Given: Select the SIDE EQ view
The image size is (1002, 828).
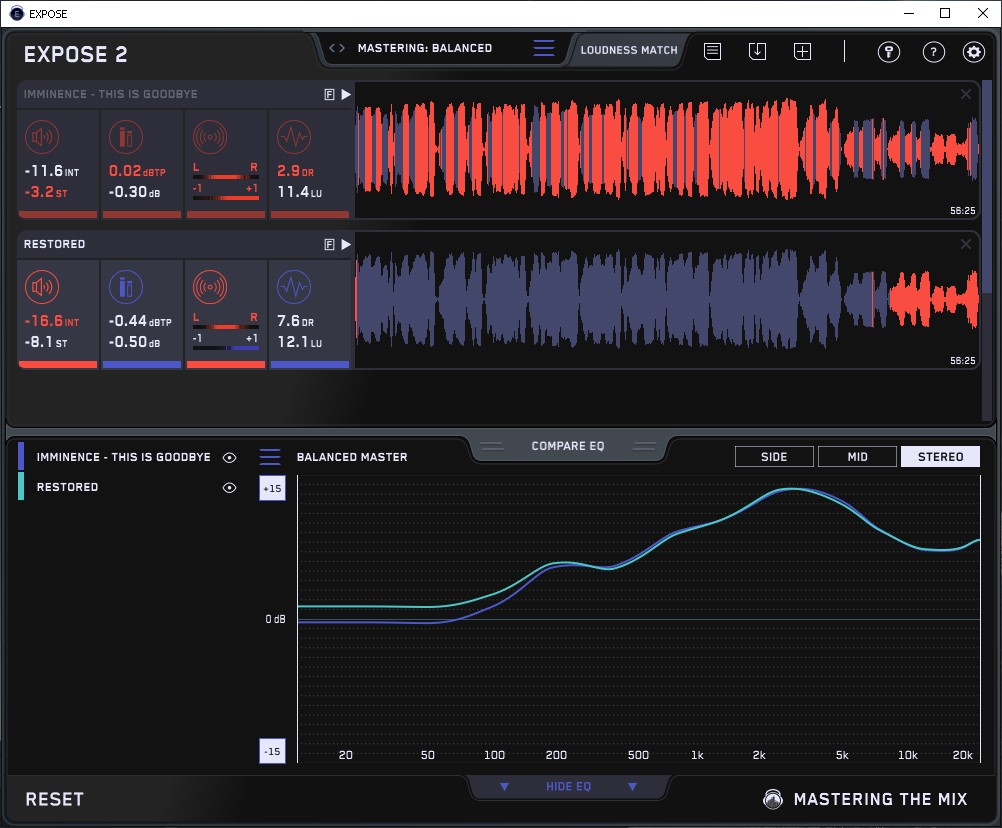Looking at the screenshot, I should pos(774,457).
